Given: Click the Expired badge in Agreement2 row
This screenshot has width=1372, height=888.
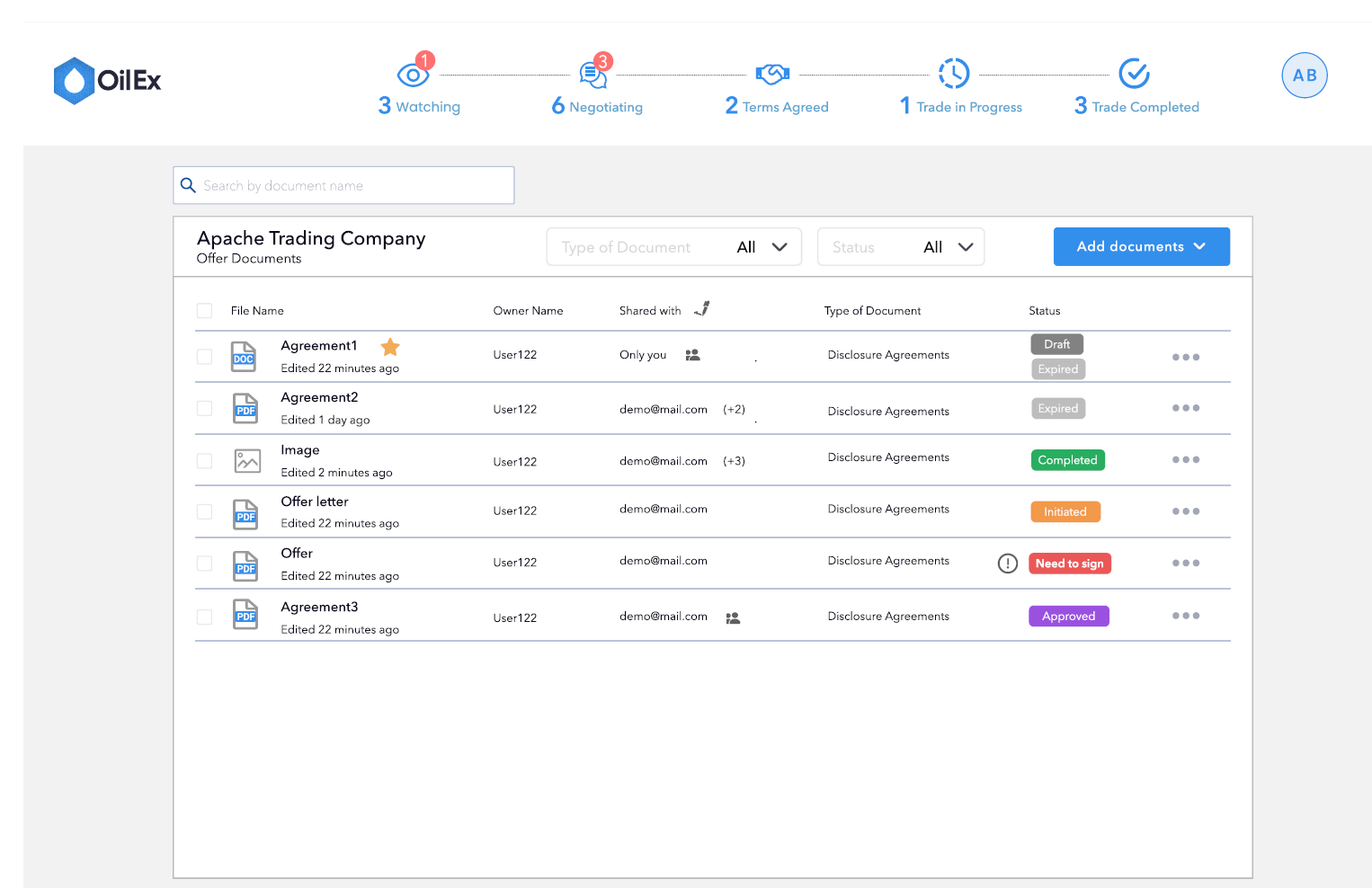Looking at the screenshot, I should point(1058,408).
